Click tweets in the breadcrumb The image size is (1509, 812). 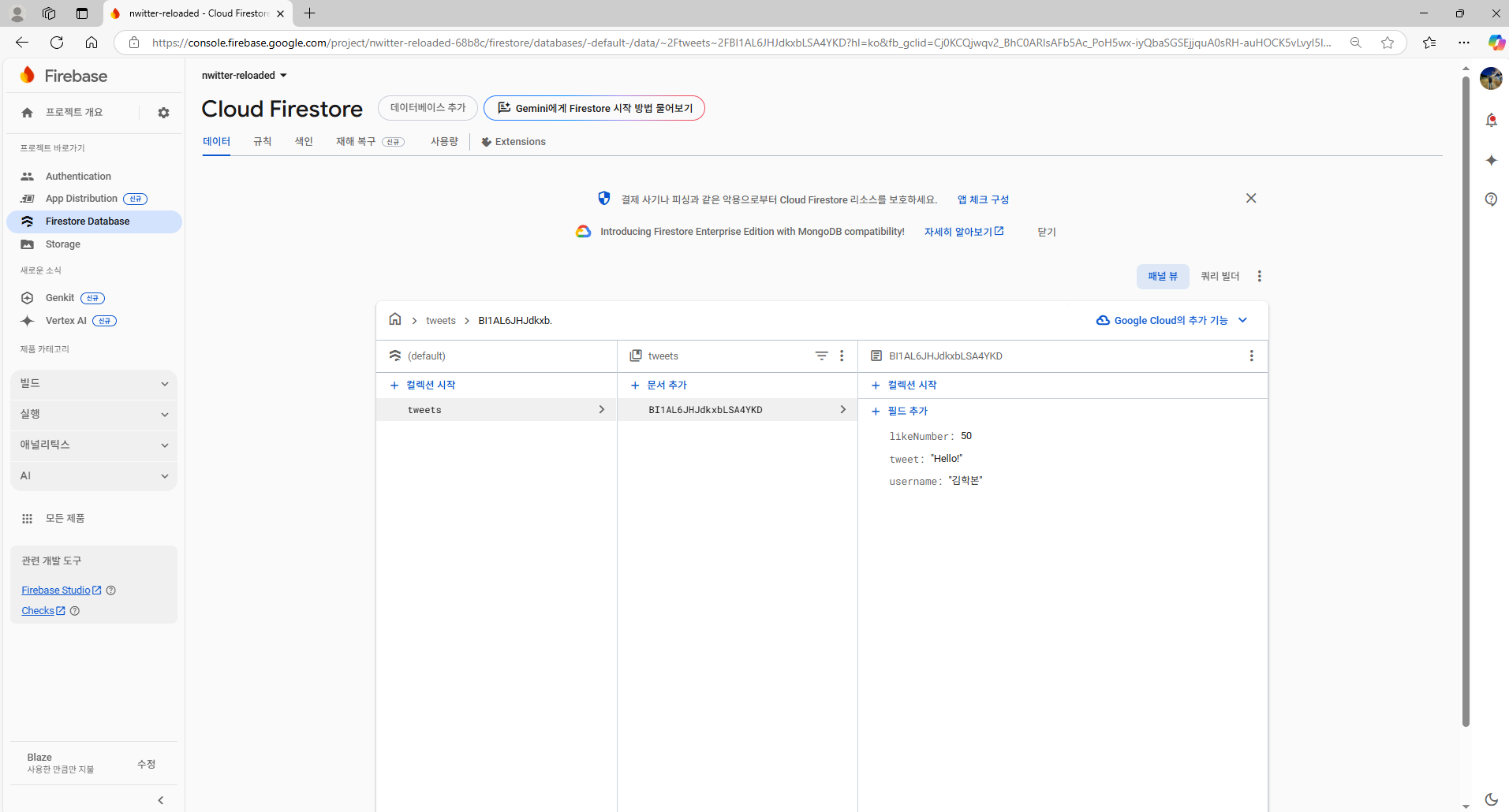coord(441,321)
